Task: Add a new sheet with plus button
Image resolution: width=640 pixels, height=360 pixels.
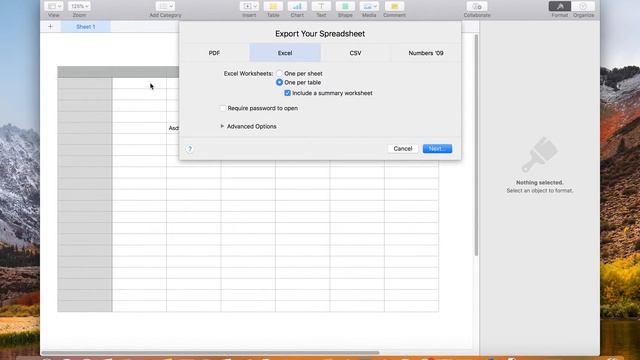Action: (x=50, y=27)
